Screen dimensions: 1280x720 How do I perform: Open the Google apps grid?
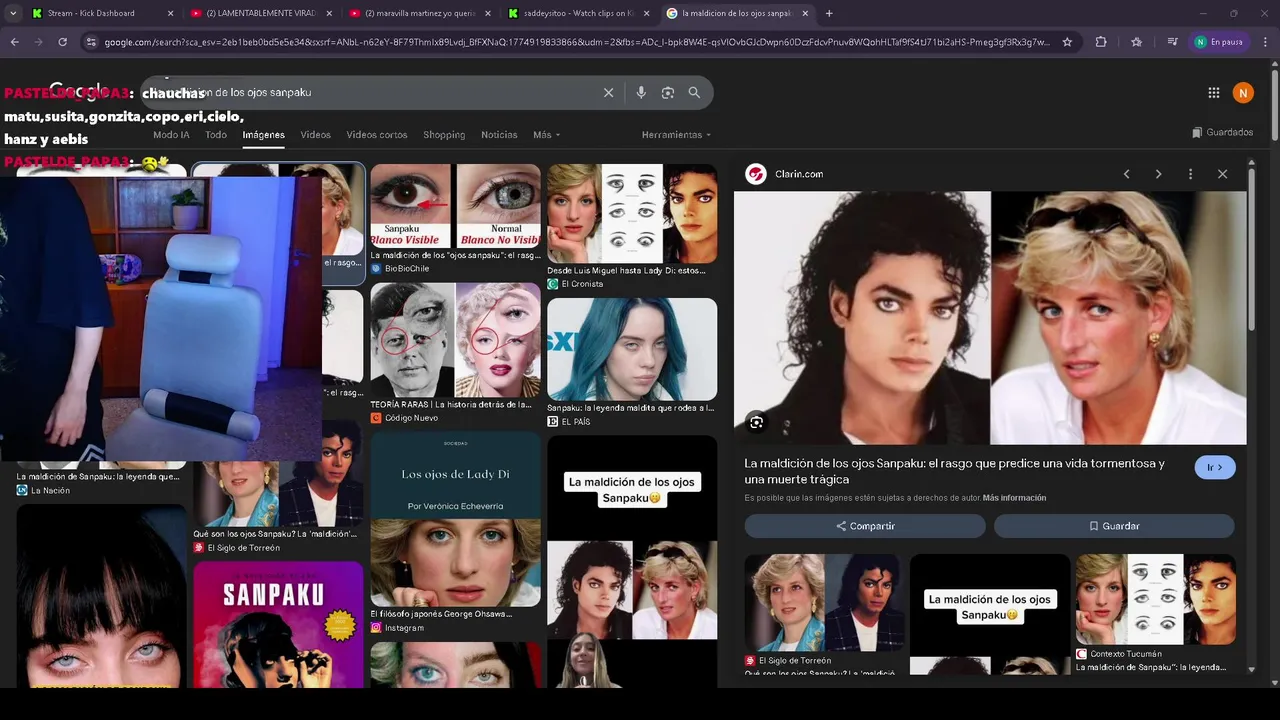1213,93
